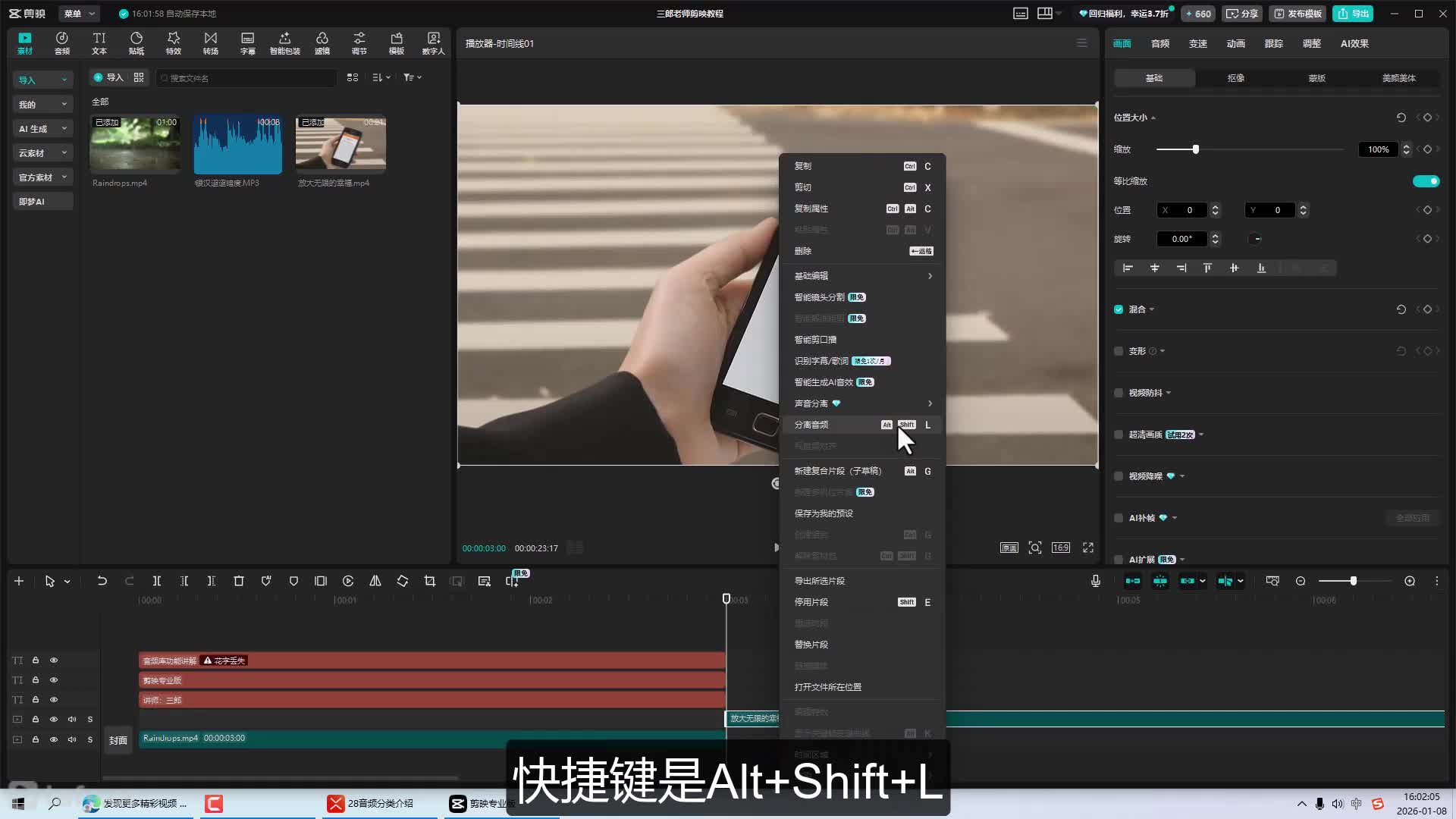Open the 菜单 dropdown in title bar
Viewport: 1456px width, 819px height.
79,14
